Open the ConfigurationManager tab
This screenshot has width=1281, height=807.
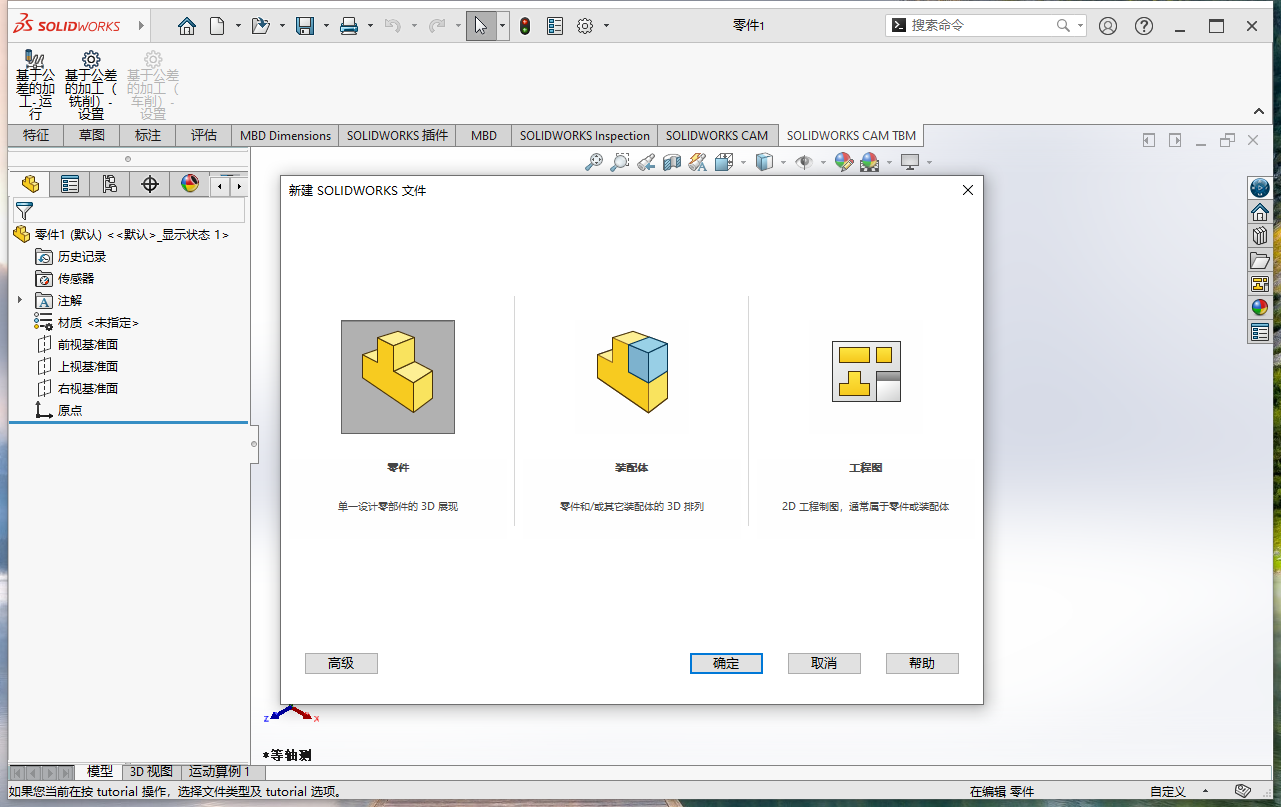[x=109, y=184]
